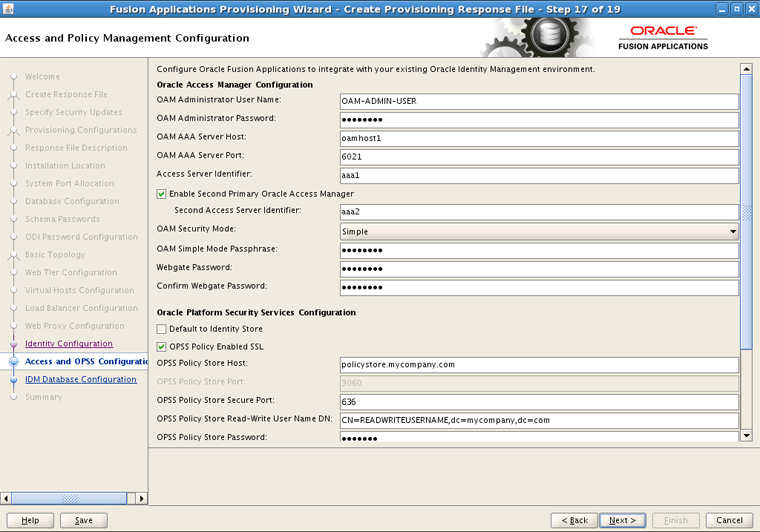
Task: Click the Schema Passwords step label
Action: tap(63, 219)
